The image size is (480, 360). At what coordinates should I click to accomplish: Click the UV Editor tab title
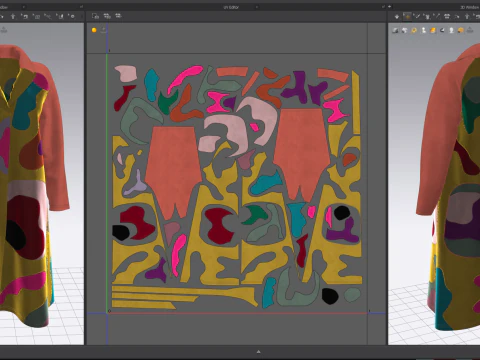231,7
